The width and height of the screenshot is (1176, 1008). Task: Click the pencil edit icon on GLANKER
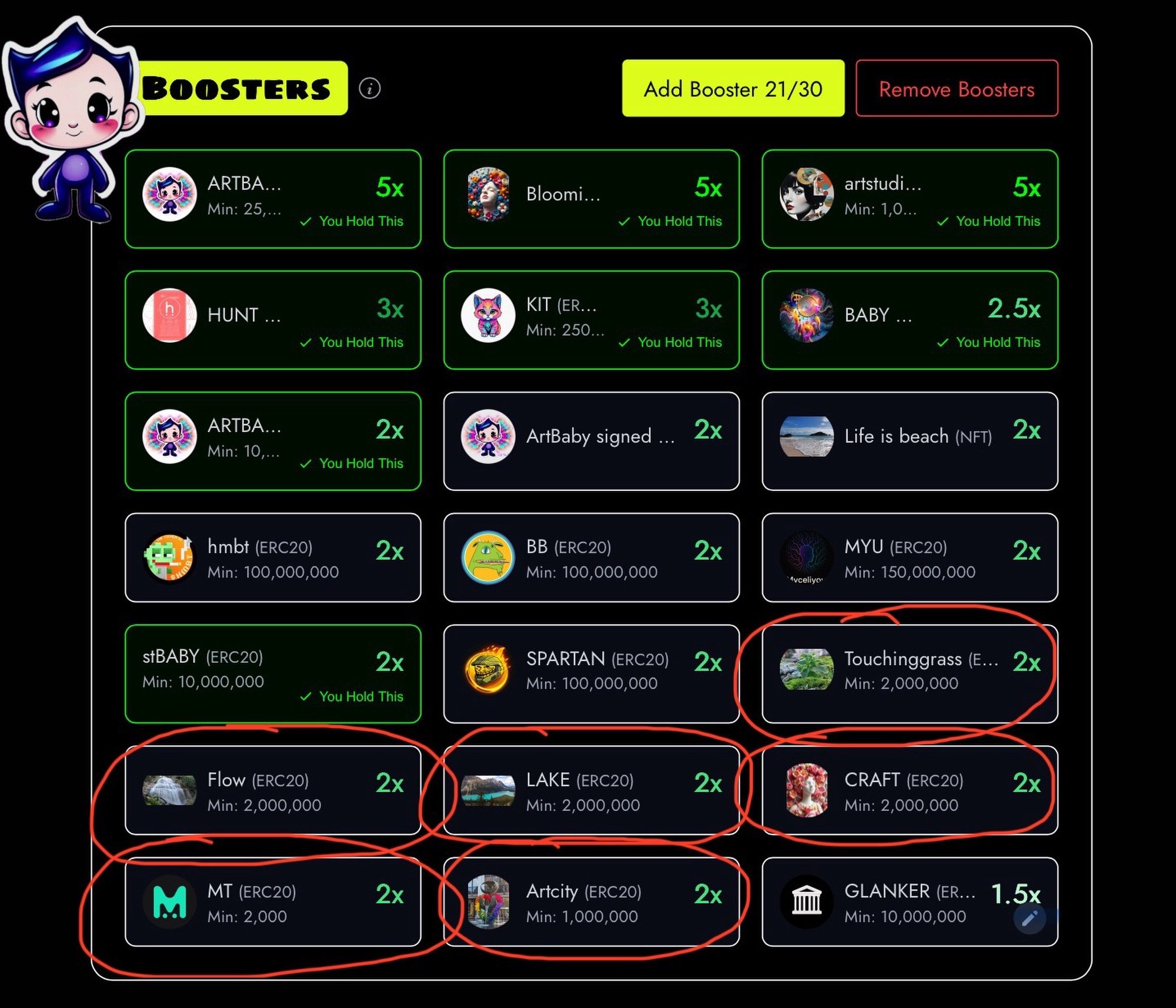pos(1030,919)
